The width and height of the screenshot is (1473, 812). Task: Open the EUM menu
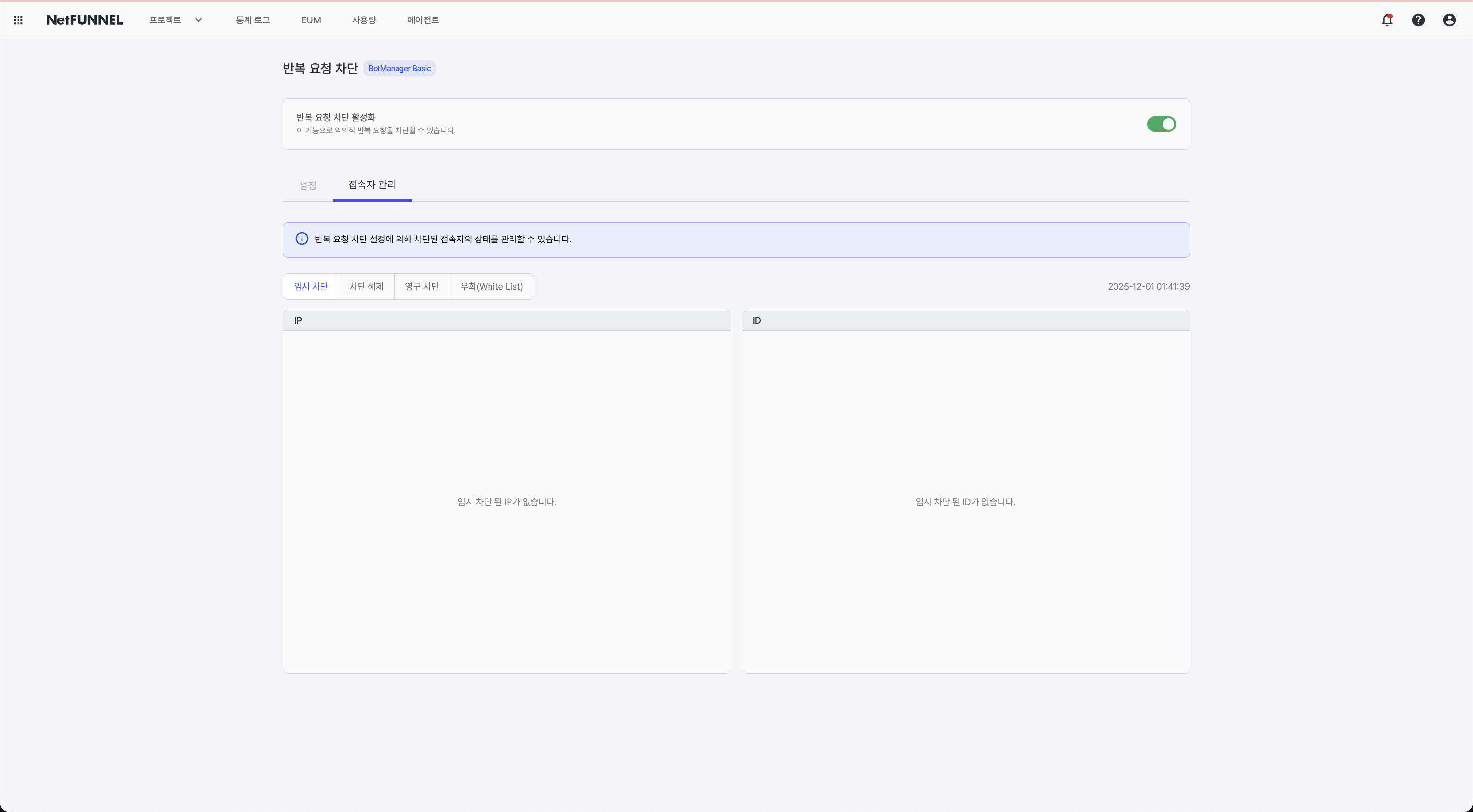pos(310,19)
